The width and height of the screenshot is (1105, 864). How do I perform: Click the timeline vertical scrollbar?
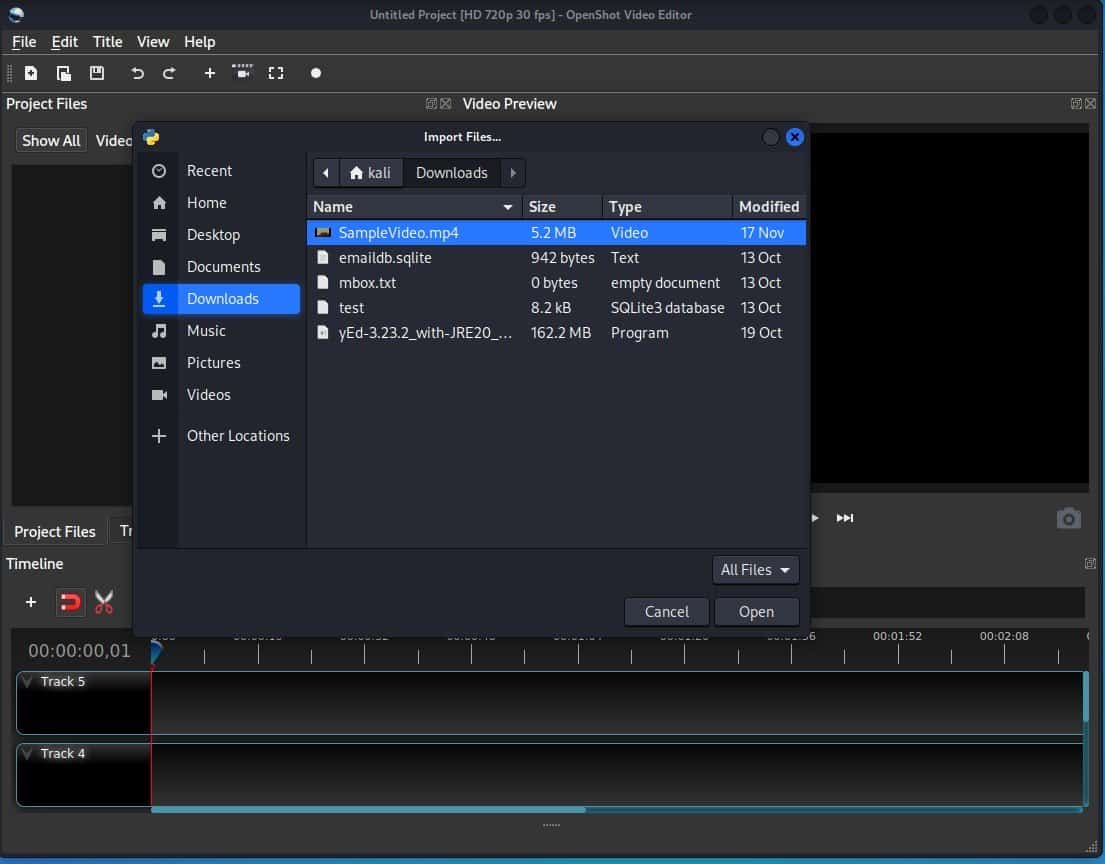(x=1085, y=698)
